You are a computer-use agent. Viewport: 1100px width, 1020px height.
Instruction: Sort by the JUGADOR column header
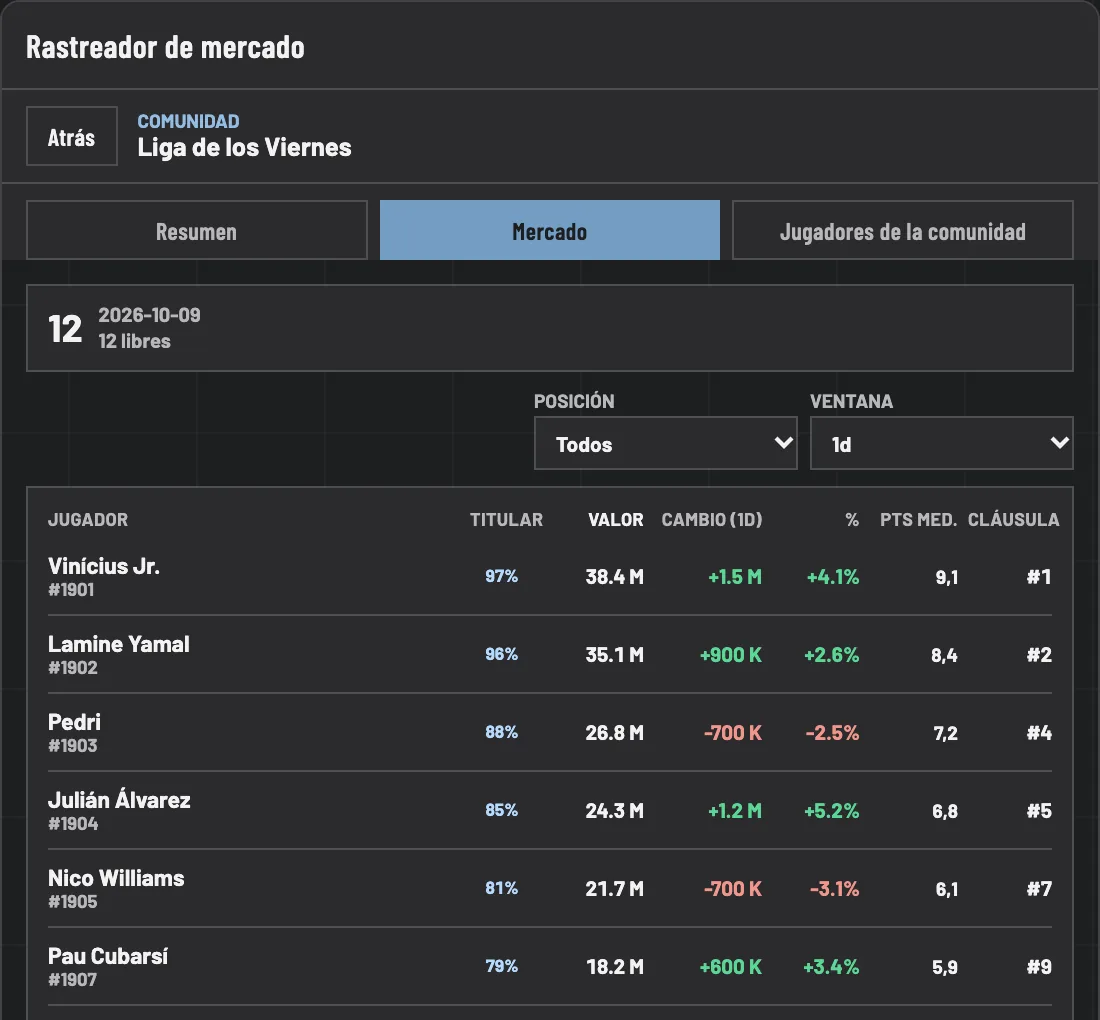coord(88,520)
